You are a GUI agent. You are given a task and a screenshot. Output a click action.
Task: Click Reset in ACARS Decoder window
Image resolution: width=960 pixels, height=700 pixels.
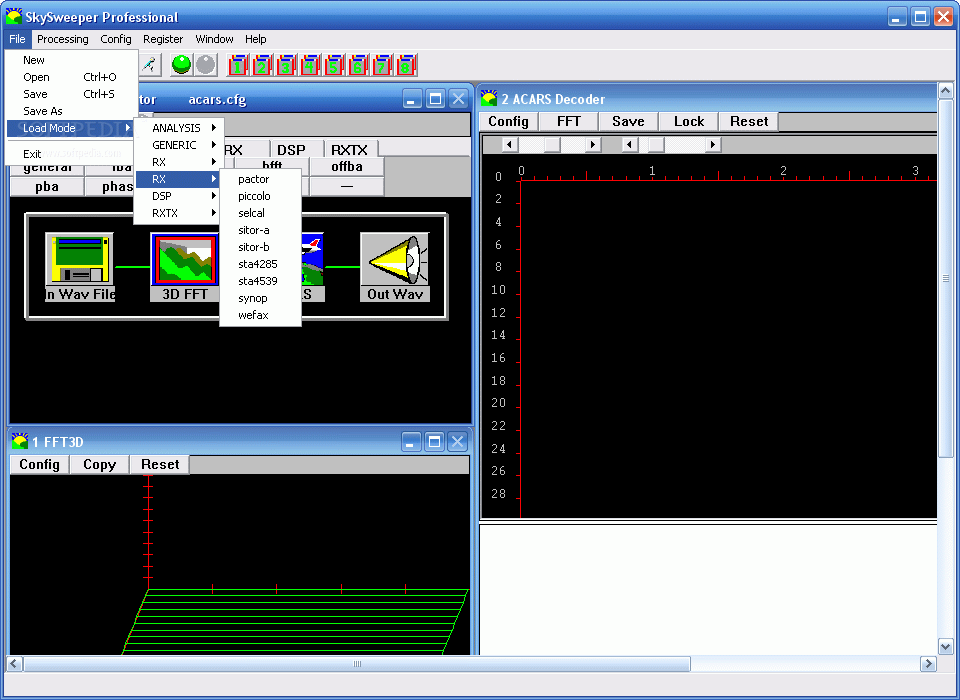[749, 121]
